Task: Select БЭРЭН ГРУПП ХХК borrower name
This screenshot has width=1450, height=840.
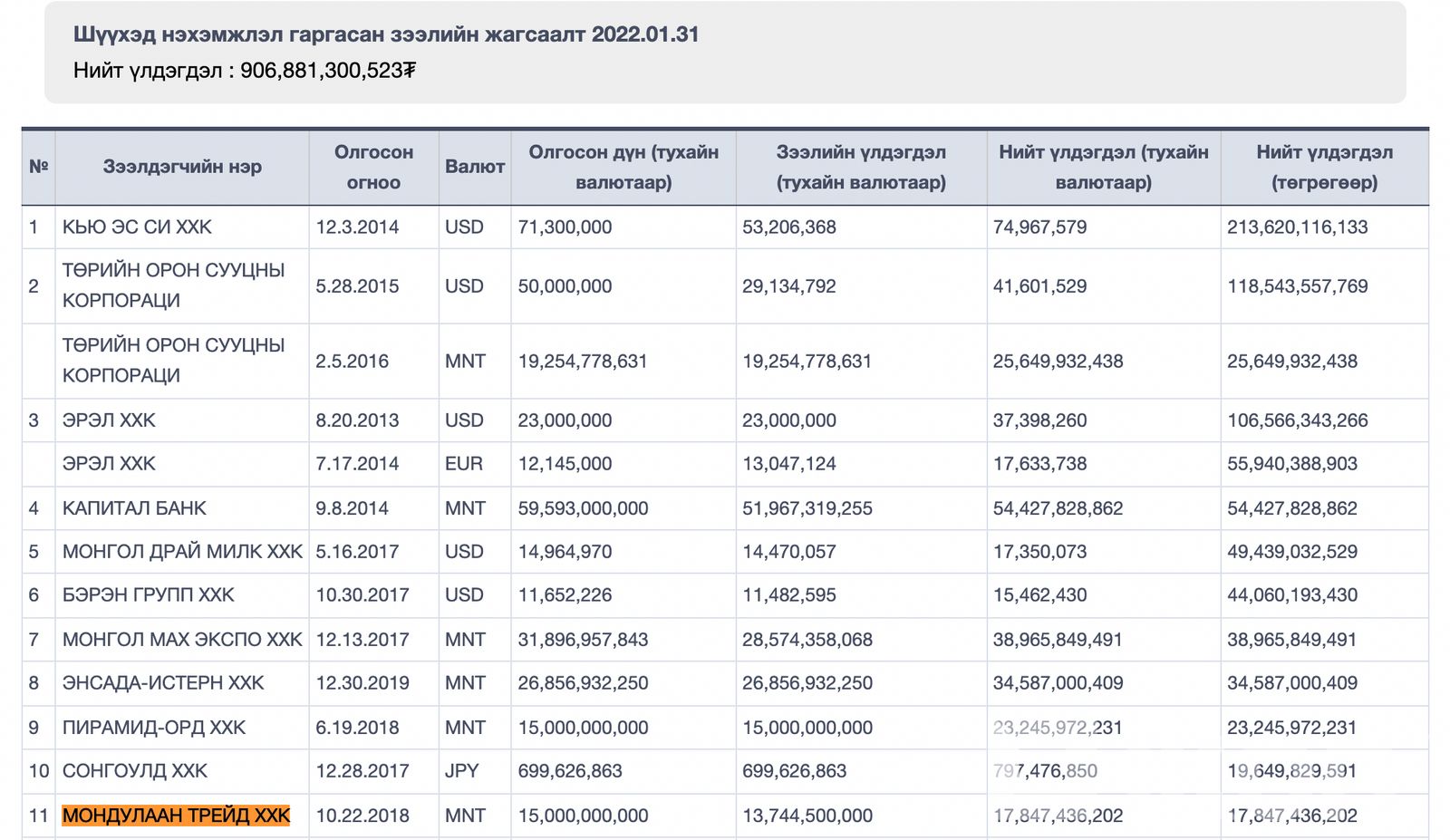Action: [x=148, y=595]
